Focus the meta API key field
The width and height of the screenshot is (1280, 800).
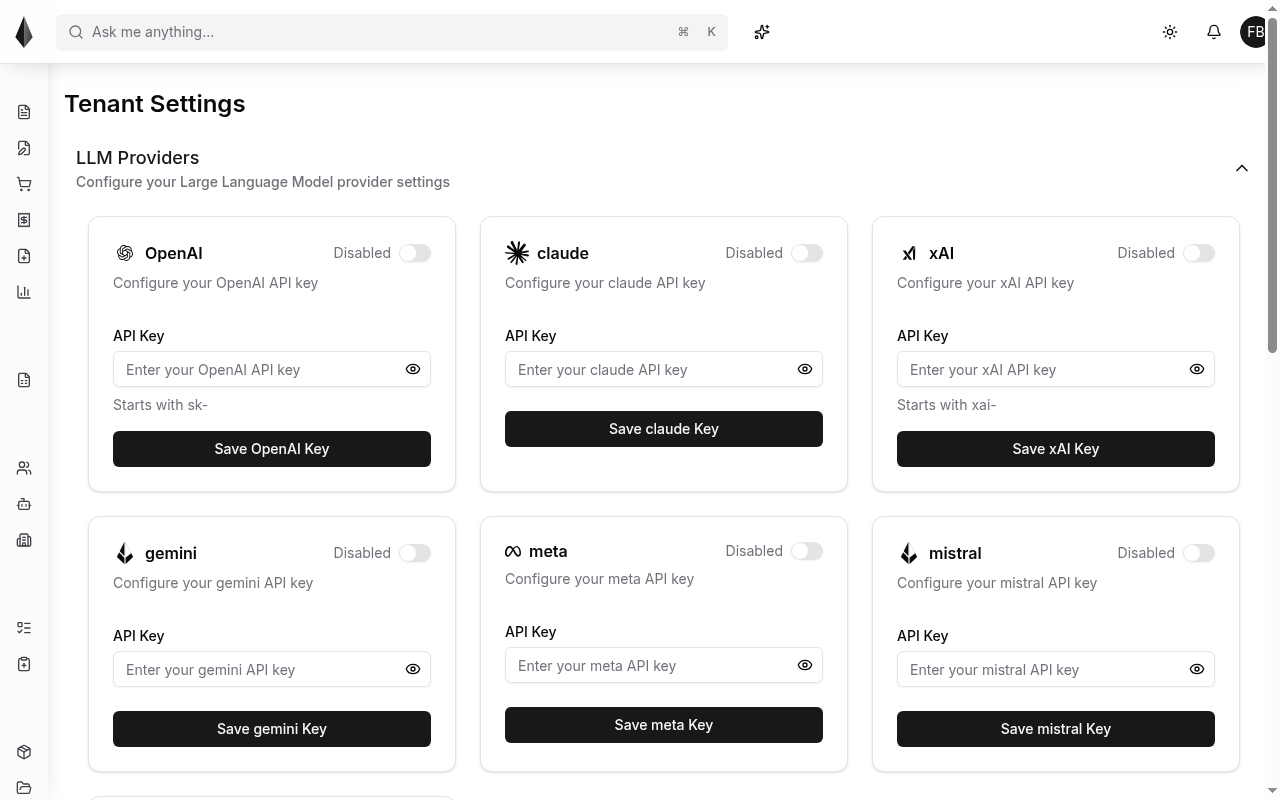(664, 666)
